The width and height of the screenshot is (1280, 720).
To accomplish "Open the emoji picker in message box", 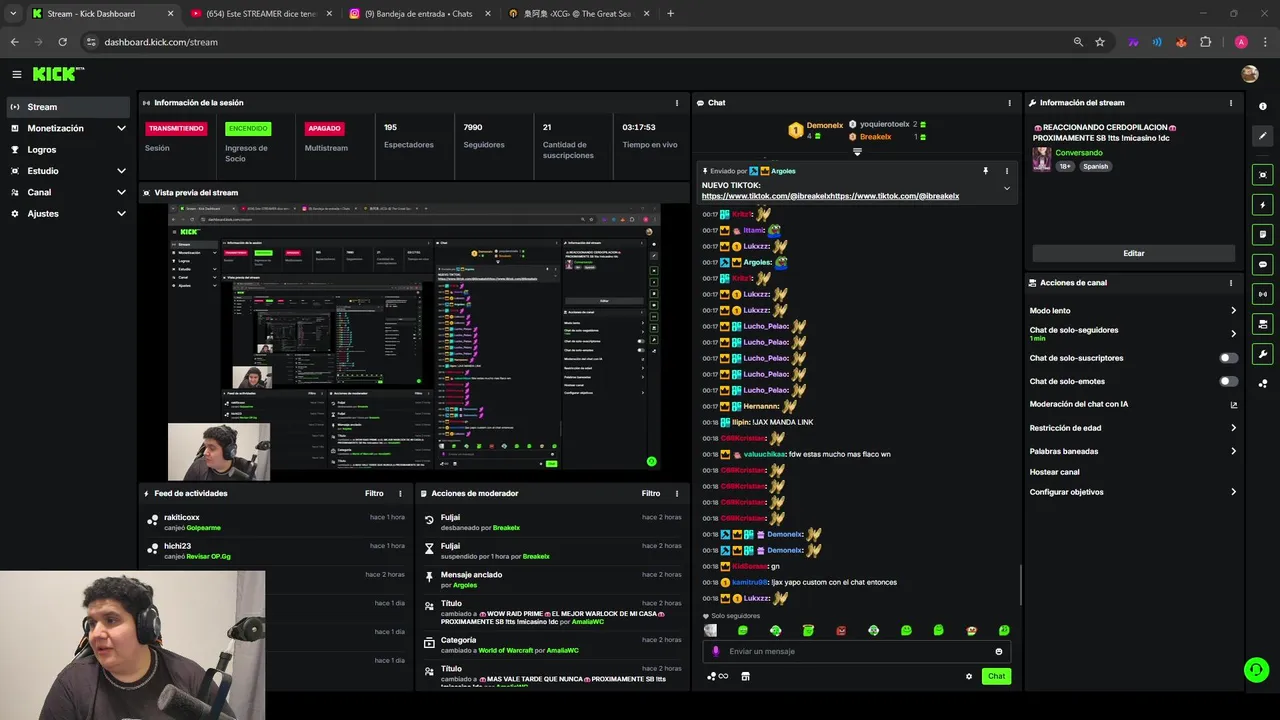I will (998, 651).
